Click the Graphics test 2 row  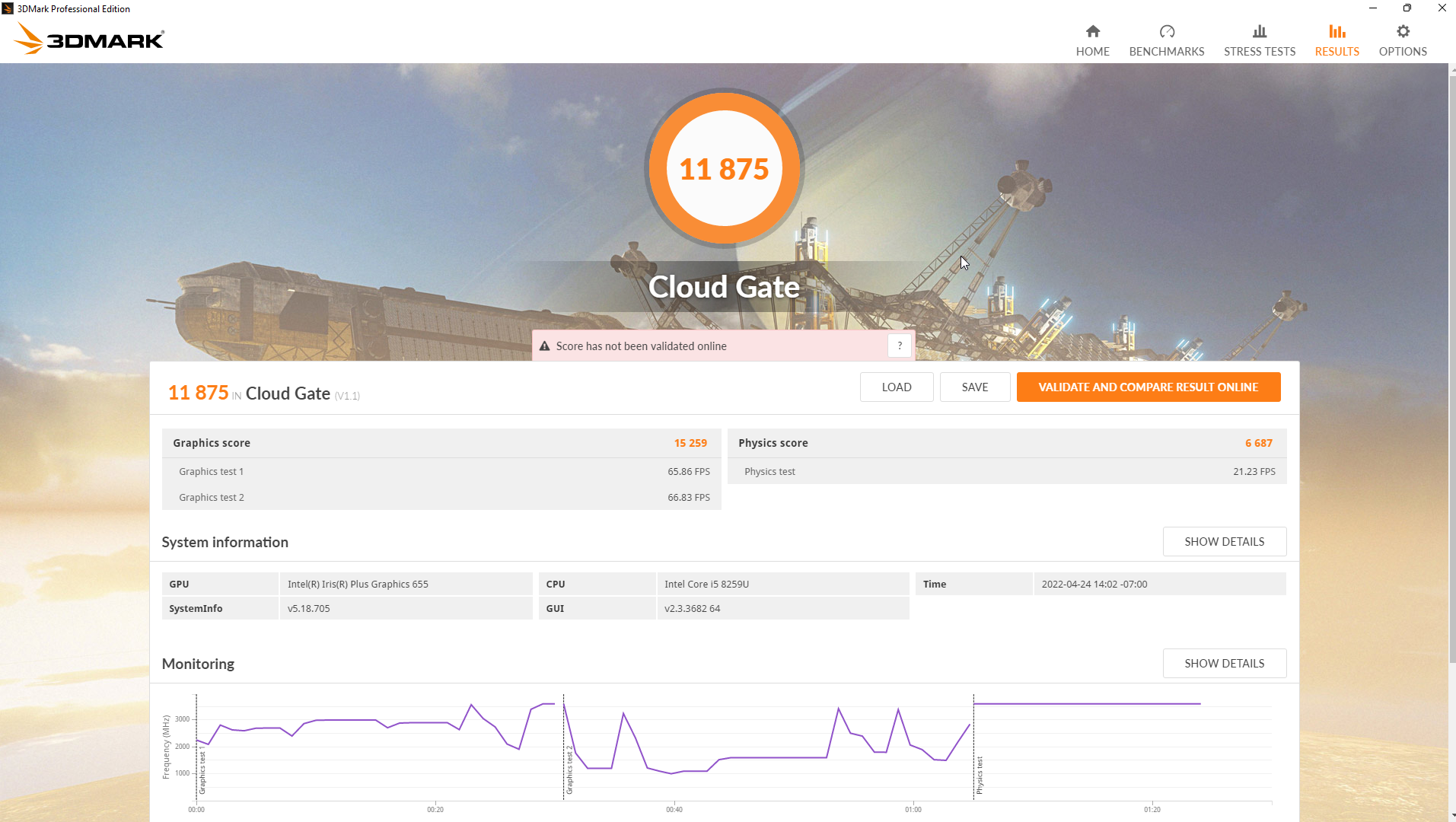441,497
